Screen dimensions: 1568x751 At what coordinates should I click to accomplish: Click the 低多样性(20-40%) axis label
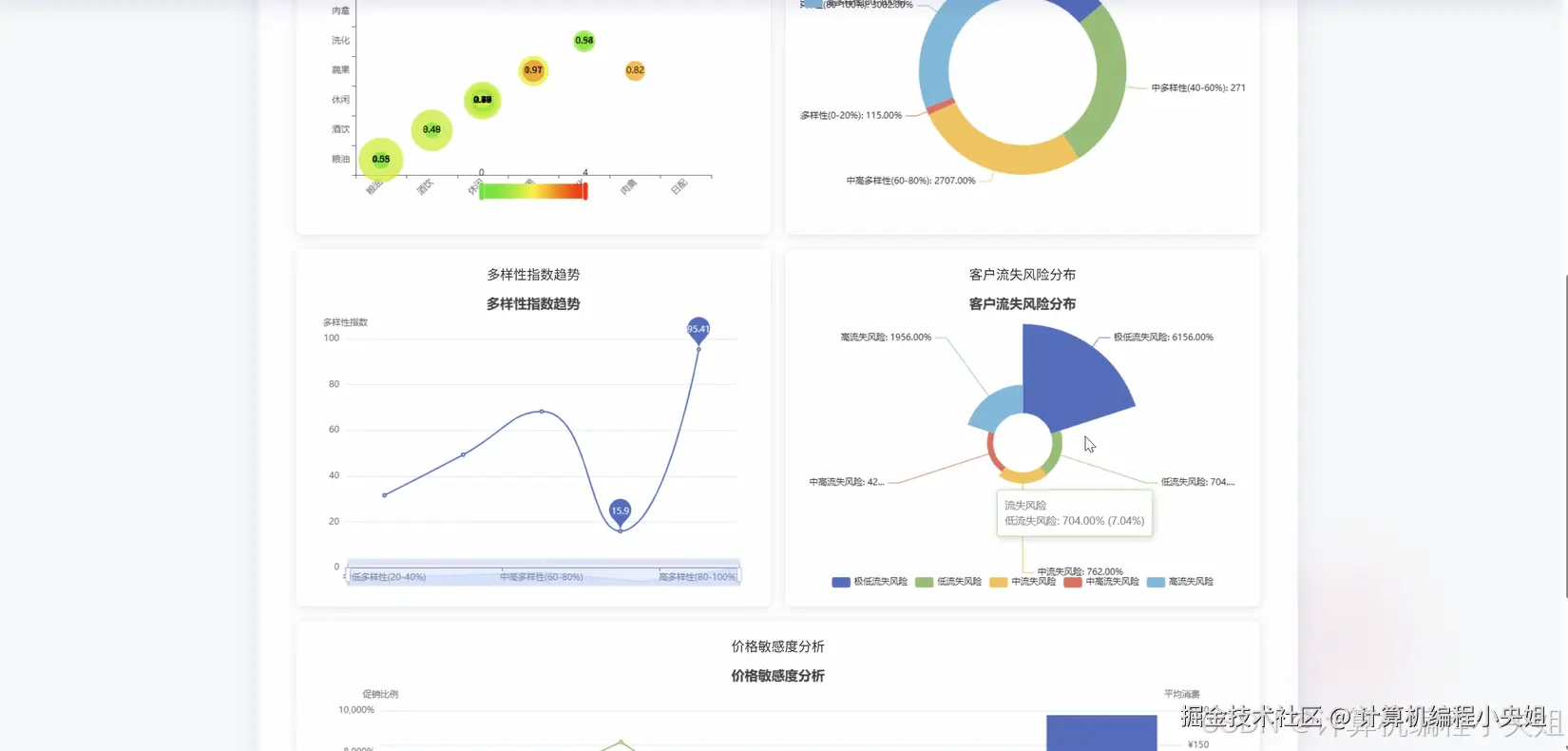tap(388, 577)
